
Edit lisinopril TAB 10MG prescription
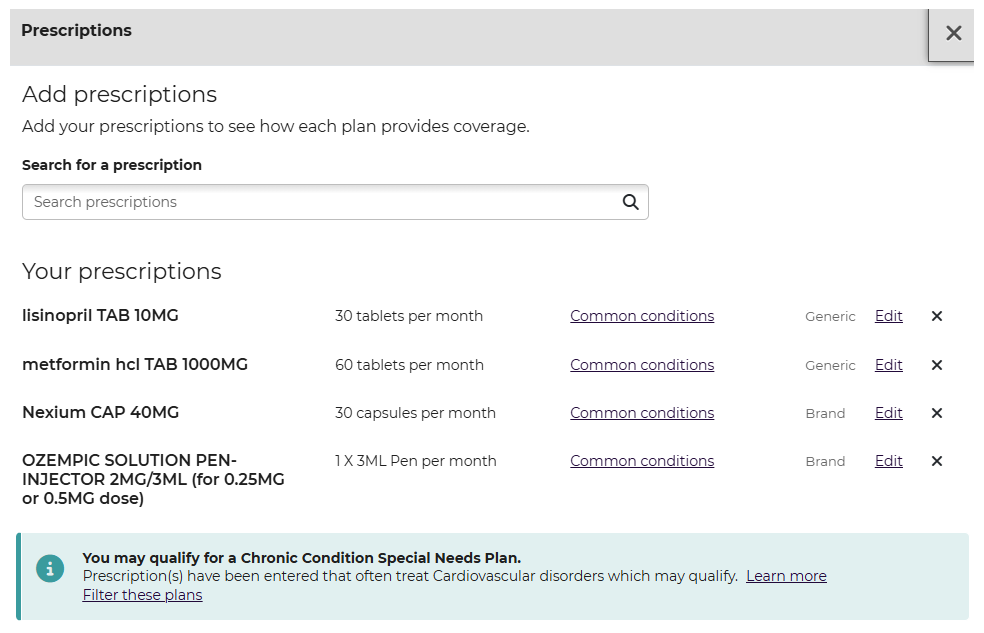point(888,316)
